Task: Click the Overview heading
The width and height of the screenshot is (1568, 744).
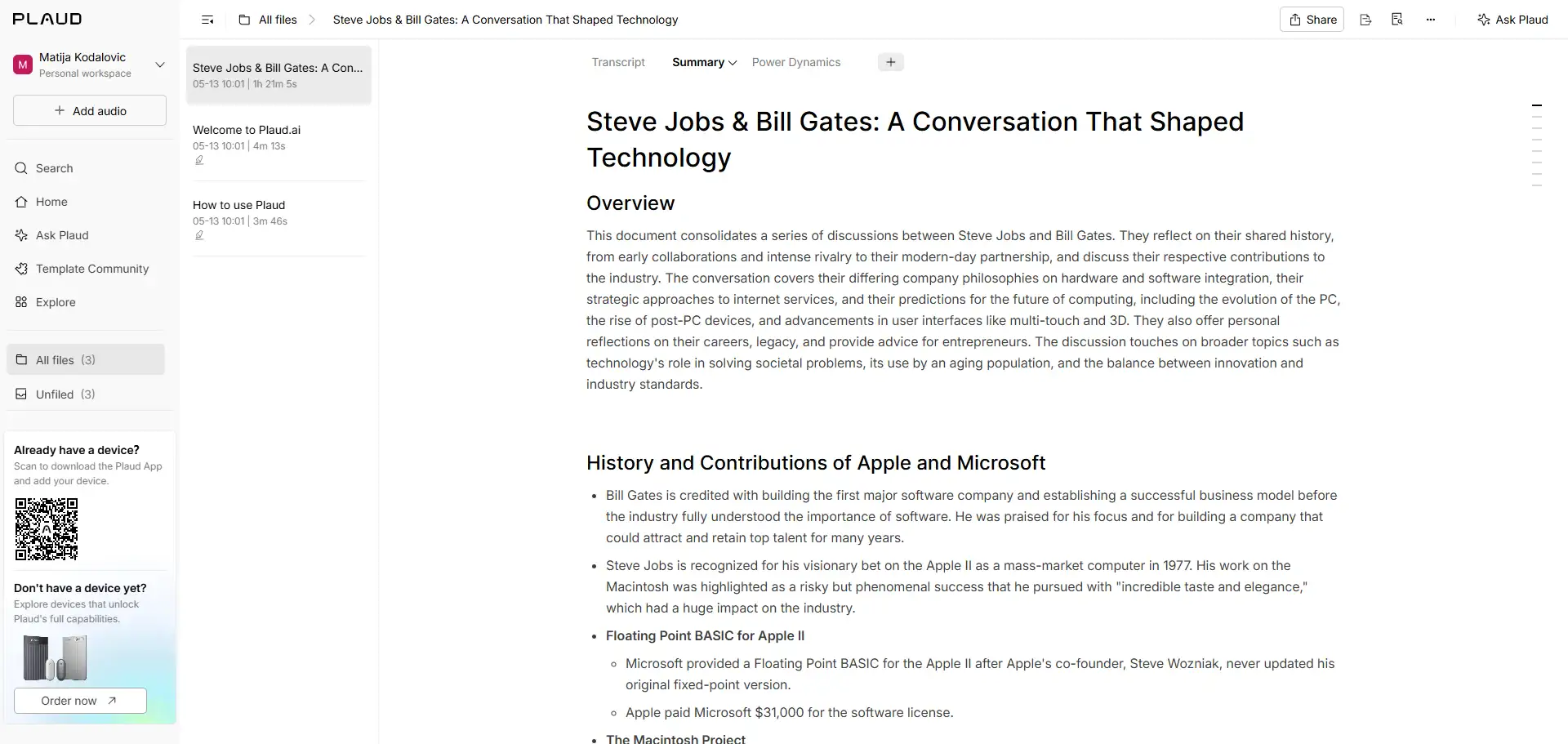Action: coord(630,203)
